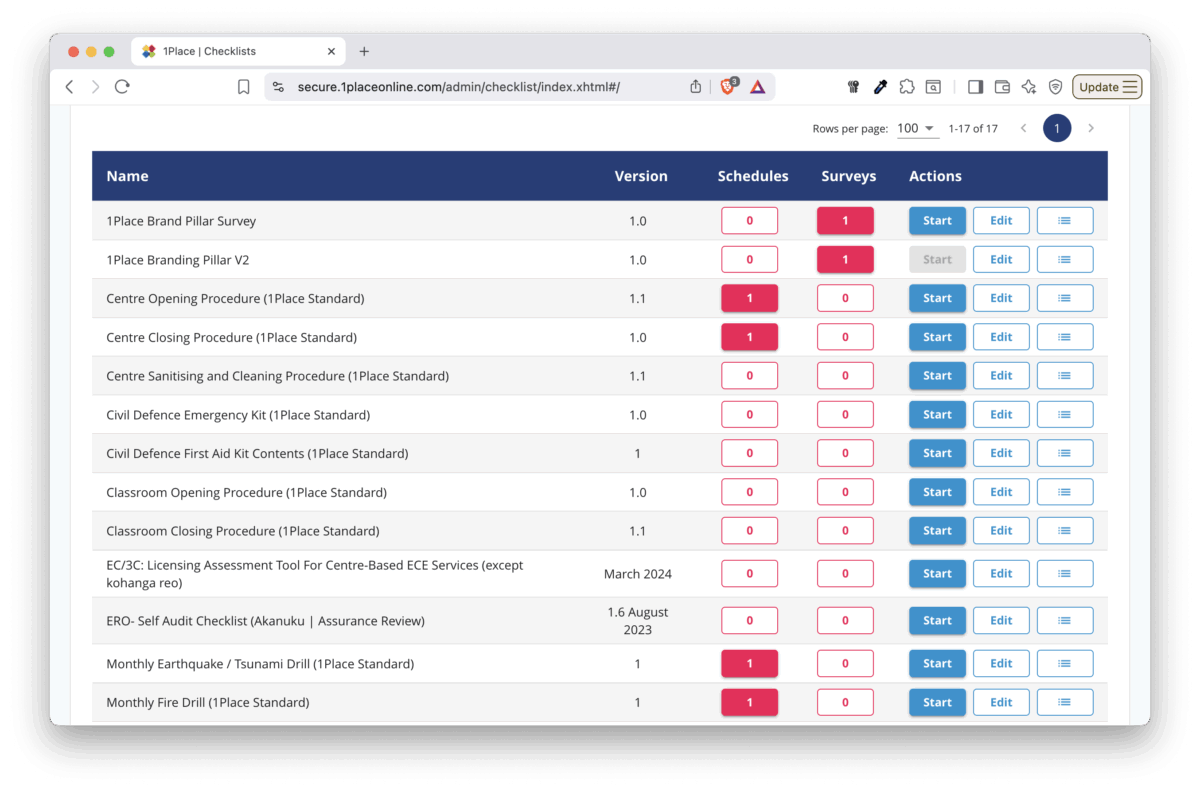Edit the ERO Self Audit Checklist
This screenshot has width=1200, height=791.
[1001, 620]
